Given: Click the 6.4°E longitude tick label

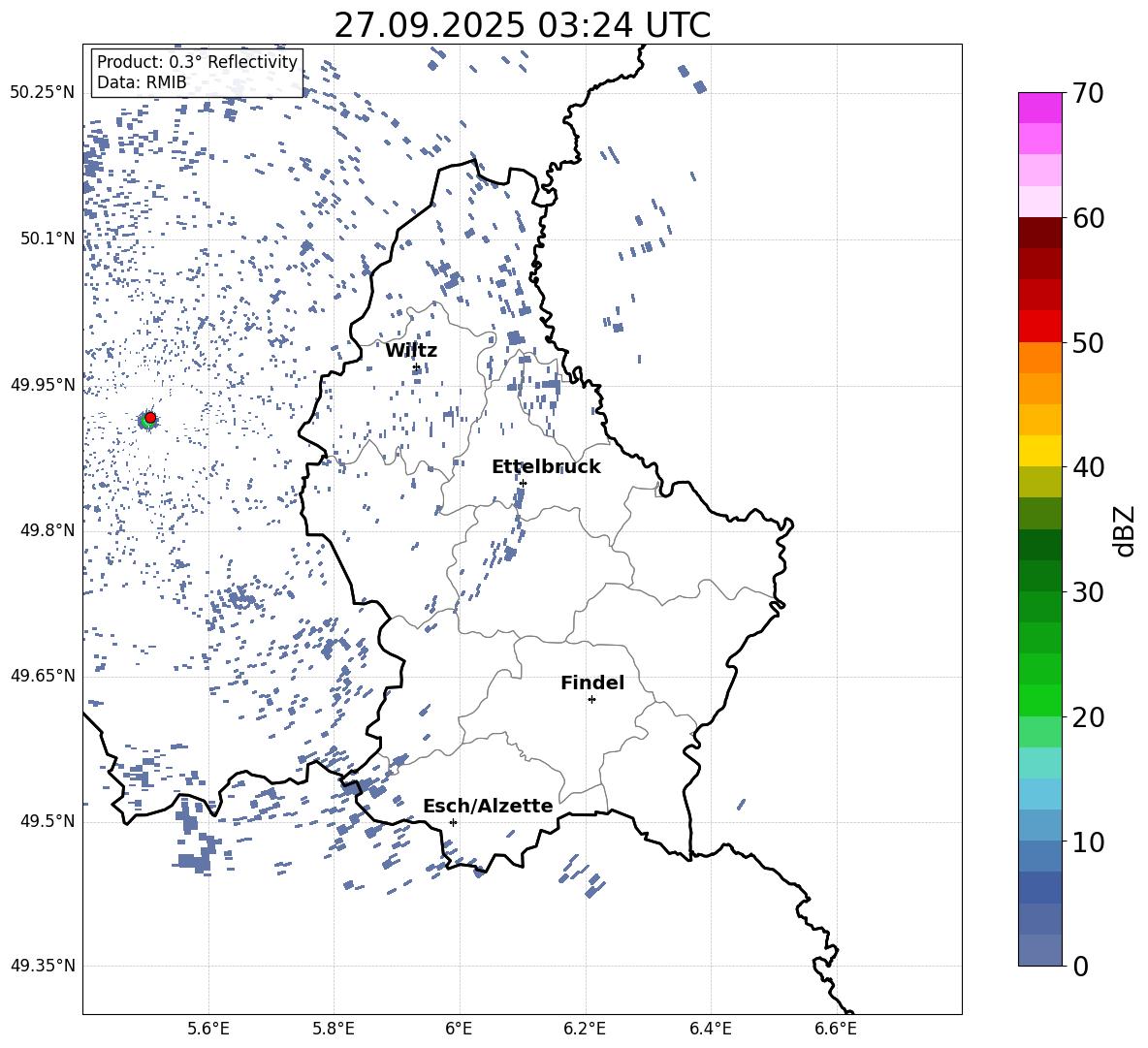Looking at the screenshot, I should click(710, 1030).
